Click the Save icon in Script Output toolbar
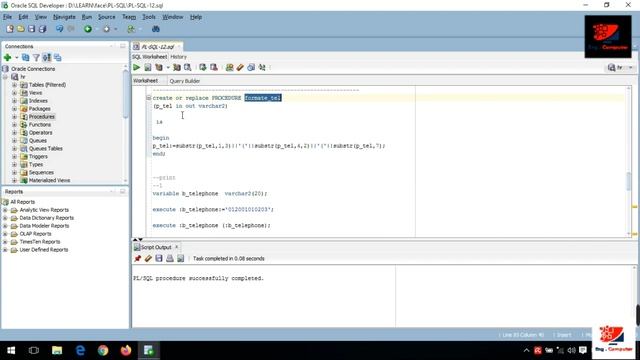The width and height of the screenshot is (640, 360). click(x=159, y=258)
